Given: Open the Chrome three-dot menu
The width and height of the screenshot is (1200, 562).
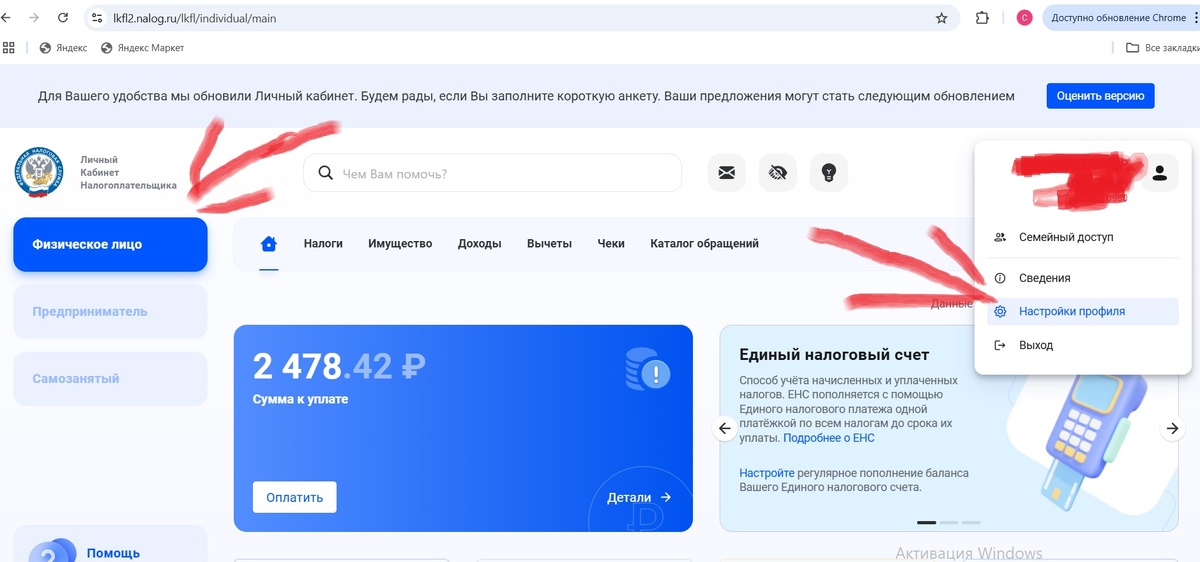Looking at the screenshot, I should (x=1195, y=18).
